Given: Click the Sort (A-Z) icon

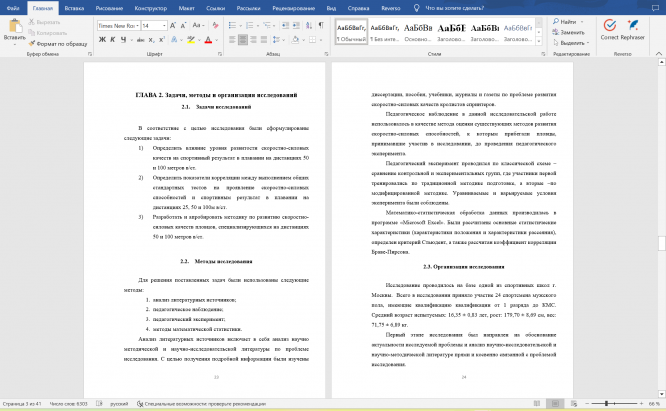Looking at the screenshot, I should [309, 26].
